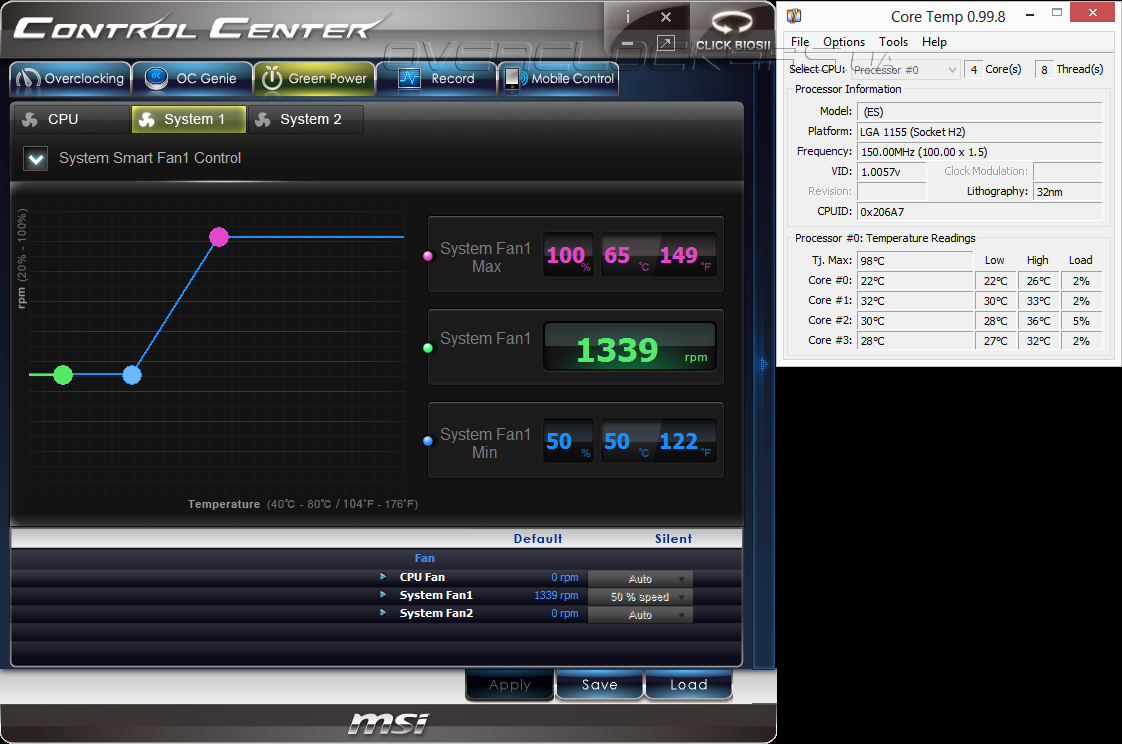Image resolution: width=1122 pixels, height=744 pixels.
Task: Click Core #0 temperature reading 22°C
Action: click(915, 280)
